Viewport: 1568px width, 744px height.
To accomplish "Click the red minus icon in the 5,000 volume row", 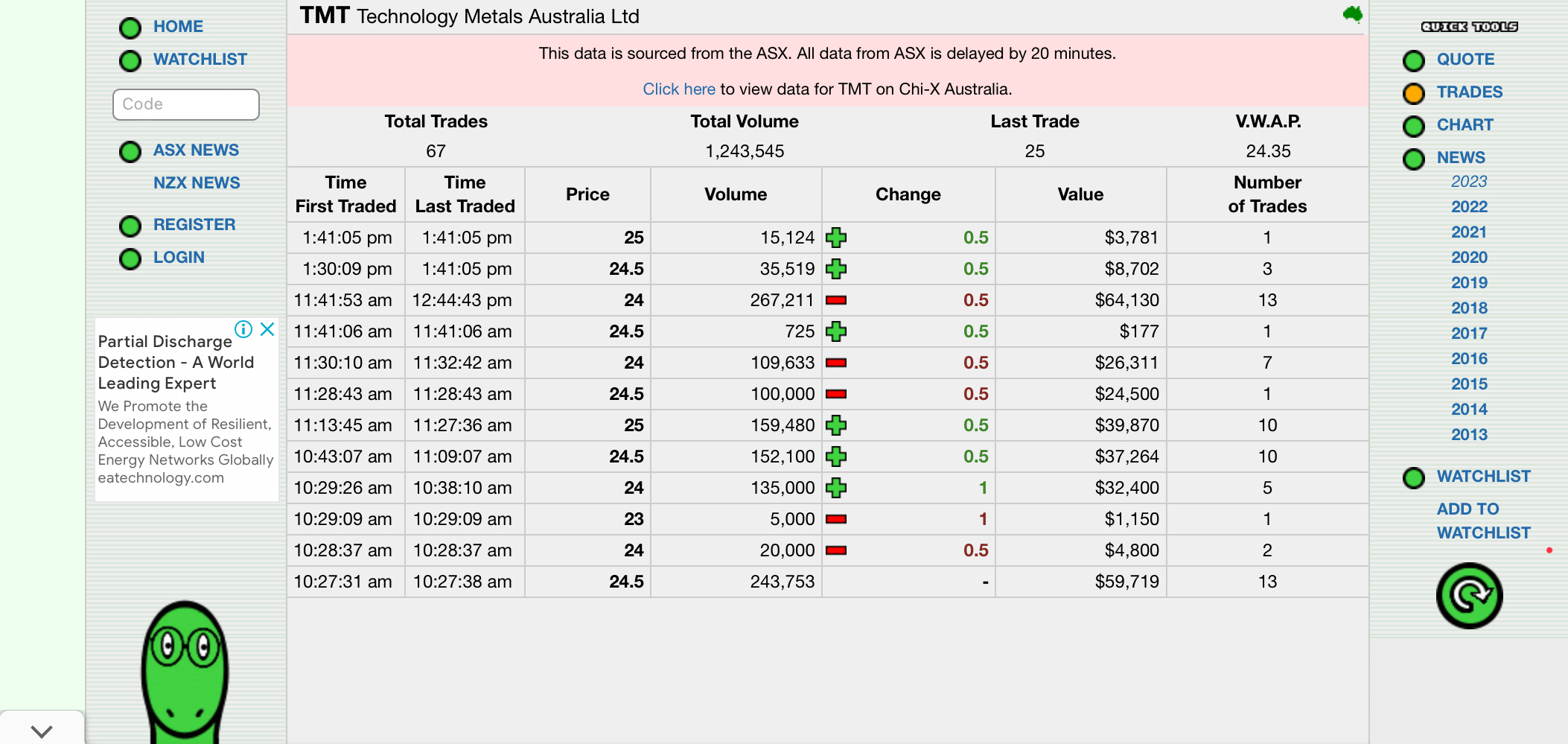I will click(836, 519).
